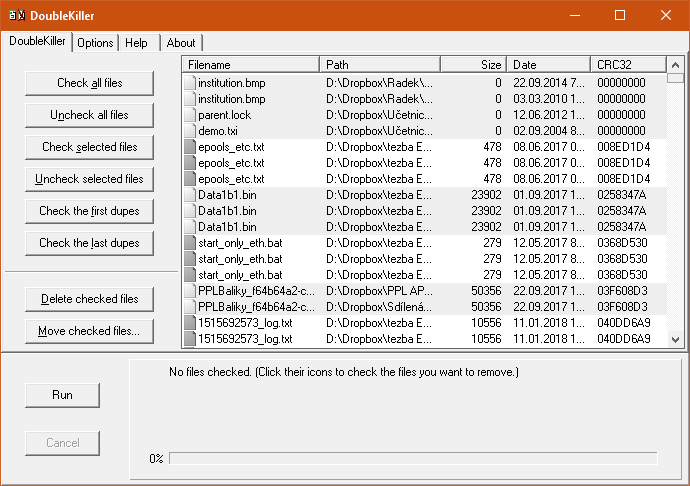The height and width of the screenshot is (486, 690).
Task: Click file icon of parent.lock row
Action: click(190, 115)
